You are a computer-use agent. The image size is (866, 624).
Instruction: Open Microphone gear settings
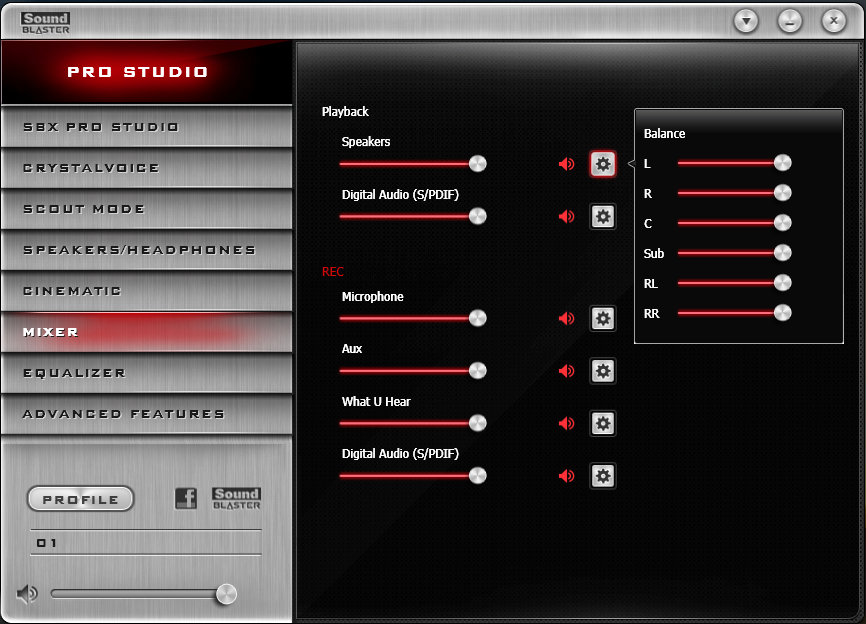pyautogui.click(x=603, y=319)
